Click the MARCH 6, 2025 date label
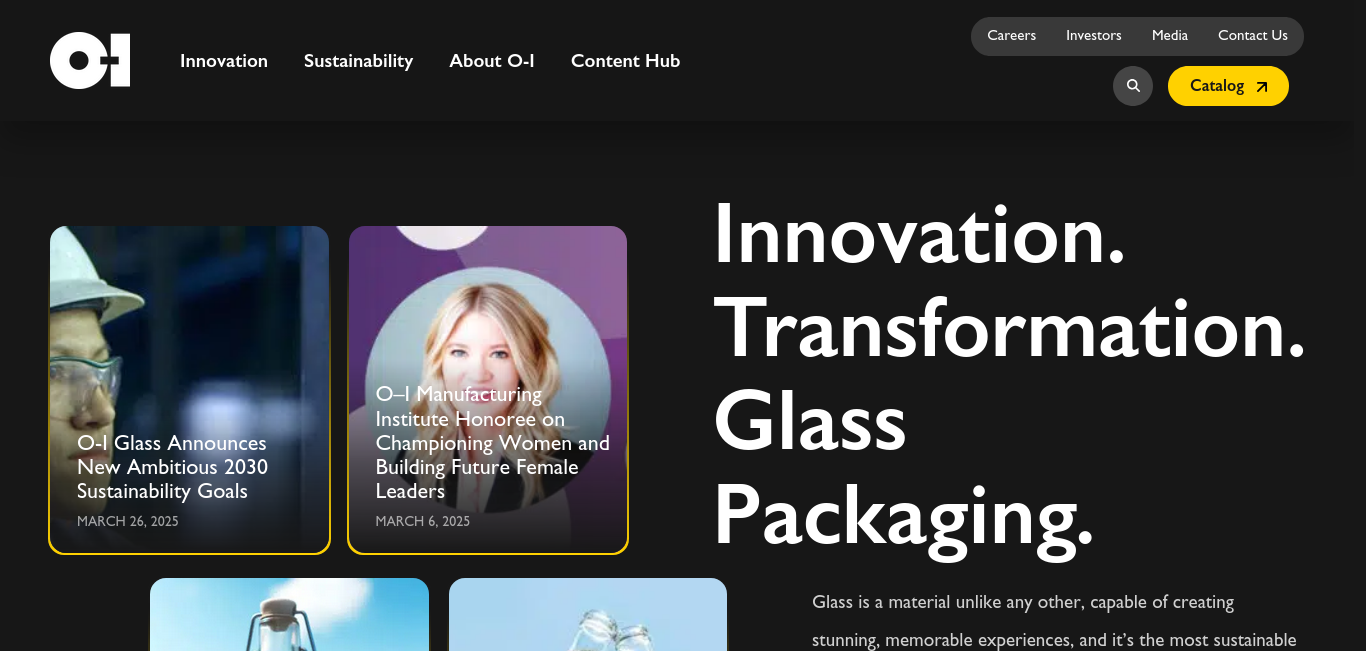Viewport: 1366px width, 651px height. pyautogui.click(x=422, y=522)
